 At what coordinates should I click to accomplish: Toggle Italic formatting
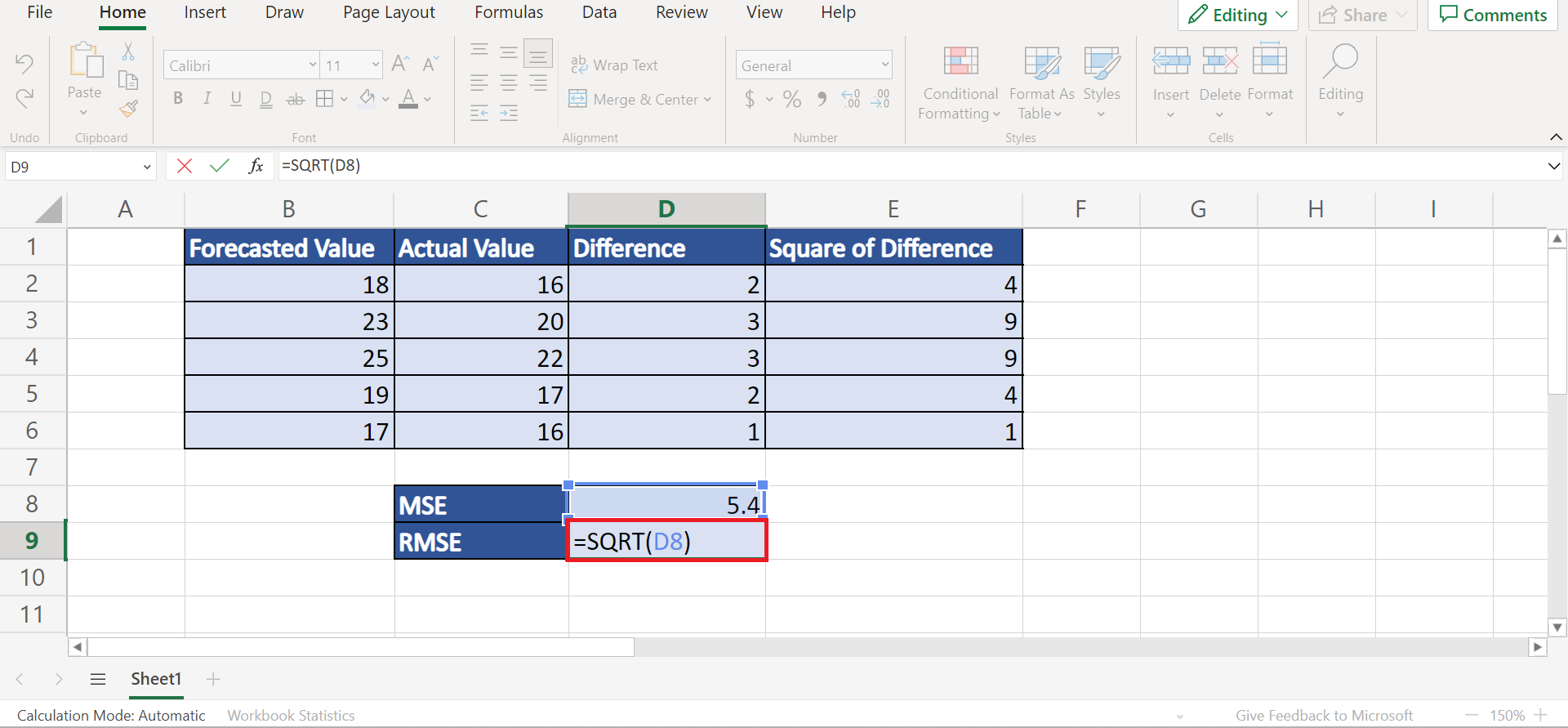(x=207, y=99)
